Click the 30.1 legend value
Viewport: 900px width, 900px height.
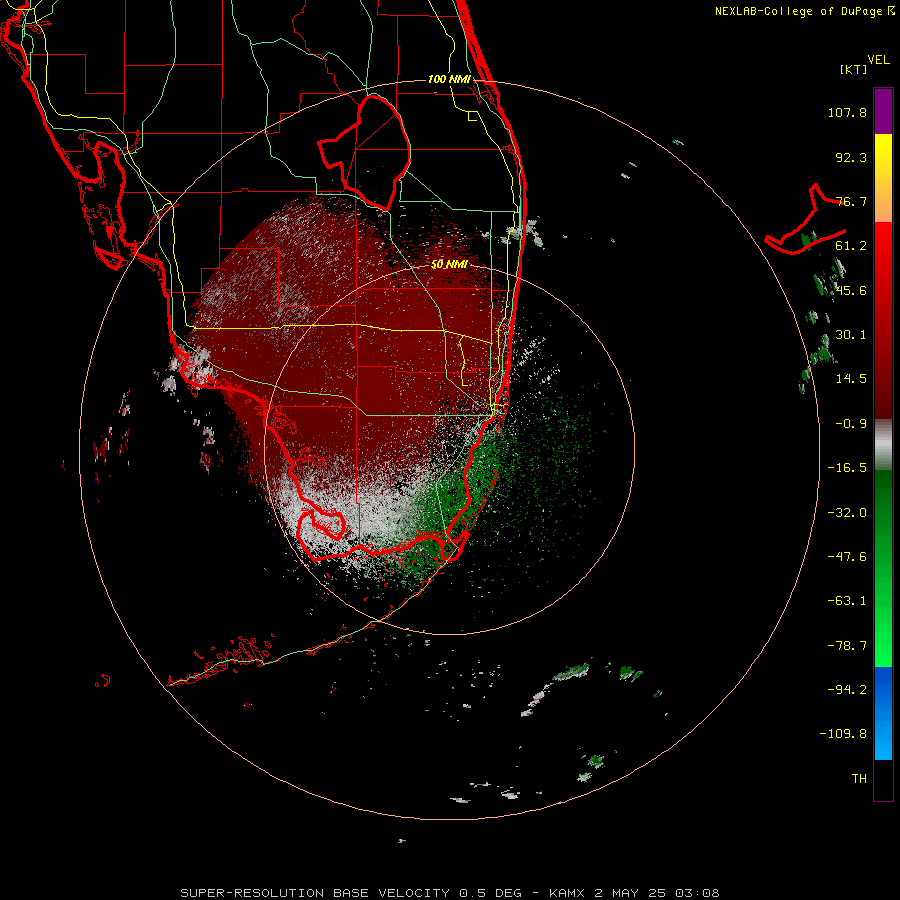coord(851,335)
